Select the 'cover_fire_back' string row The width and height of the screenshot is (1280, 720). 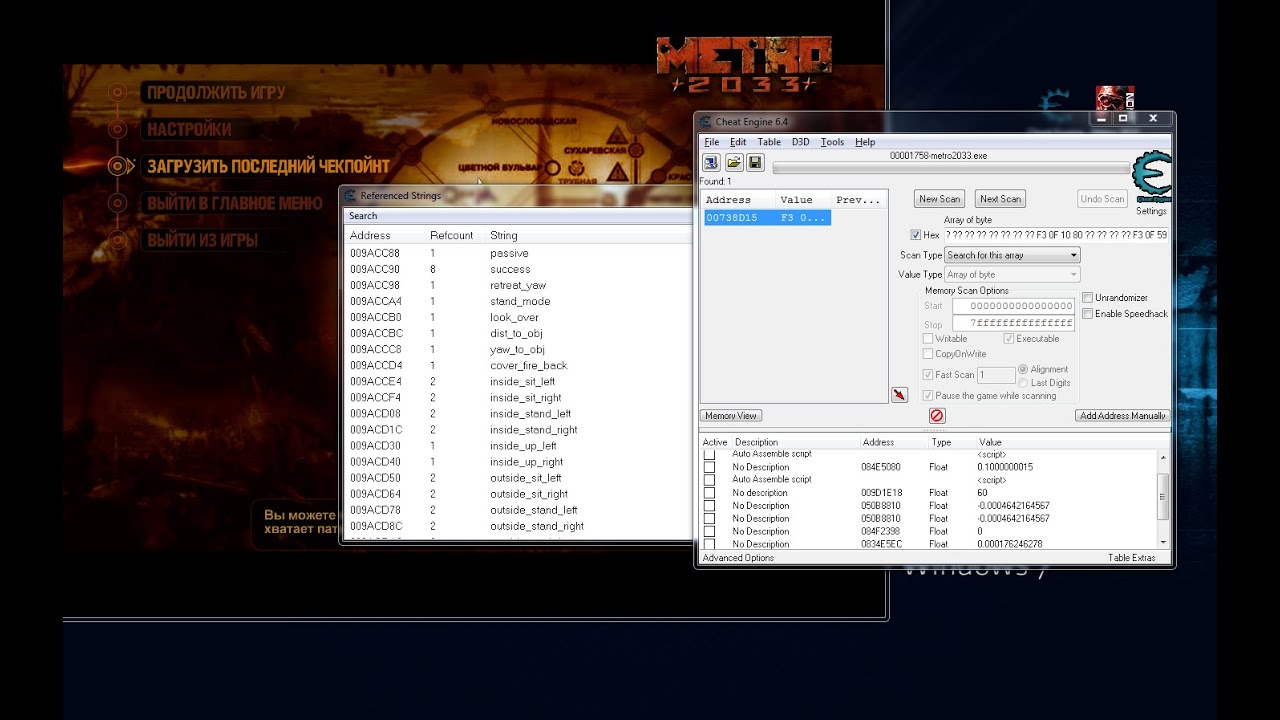(x=518, y=365)
